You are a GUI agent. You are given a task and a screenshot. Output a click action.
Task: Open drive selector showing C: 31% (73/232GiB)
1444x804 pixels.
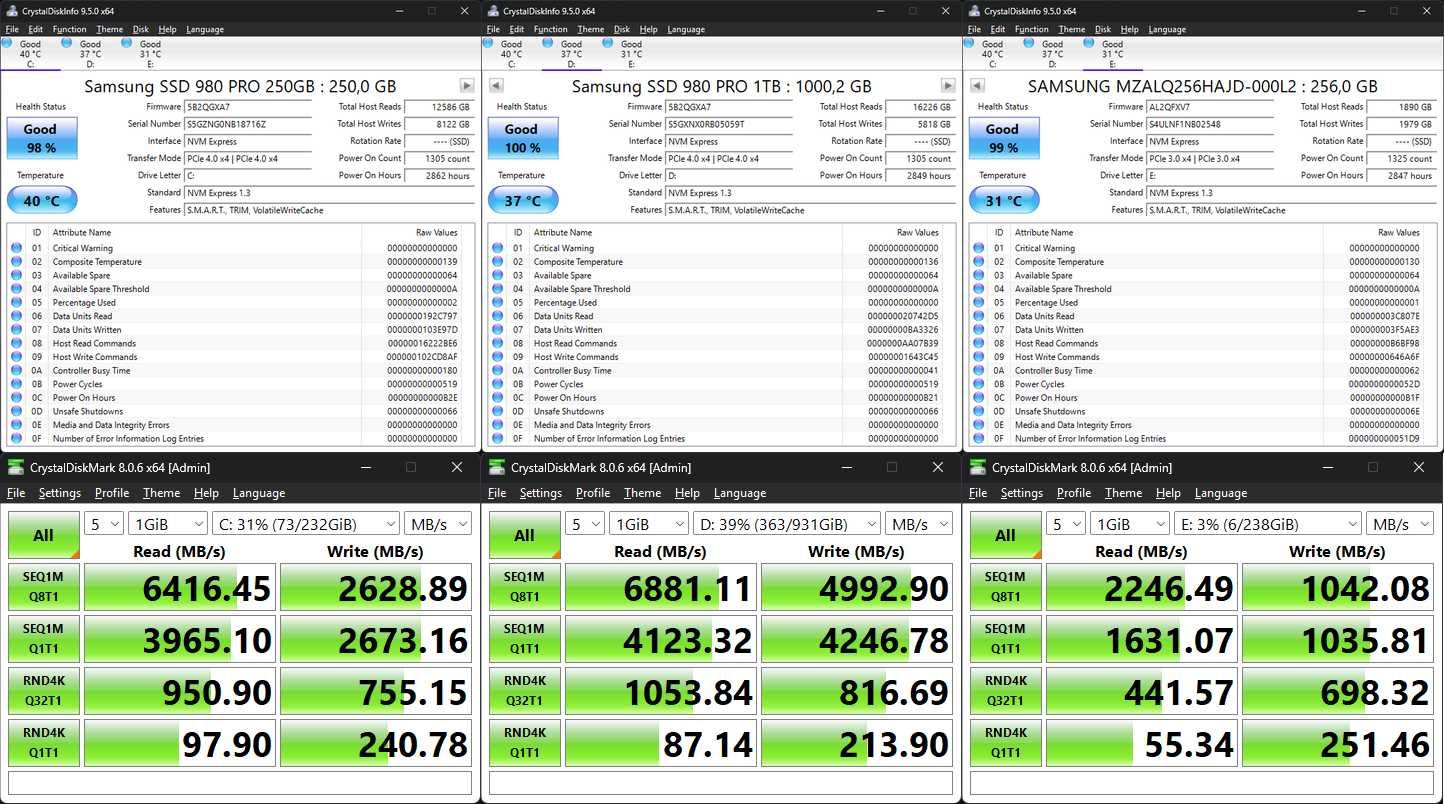tap(306, 524)
